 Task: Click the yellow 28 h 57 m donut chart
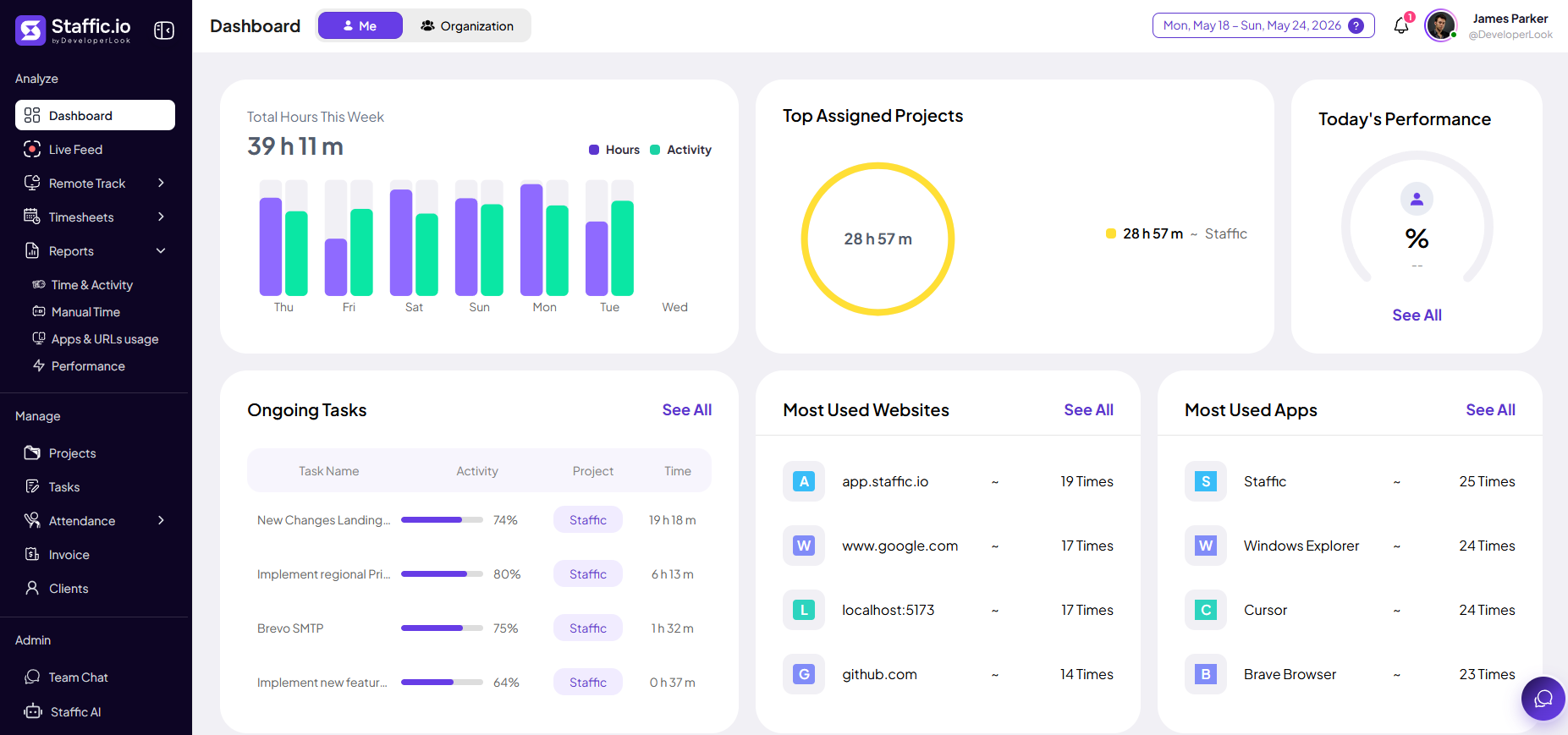click(878, 239)
